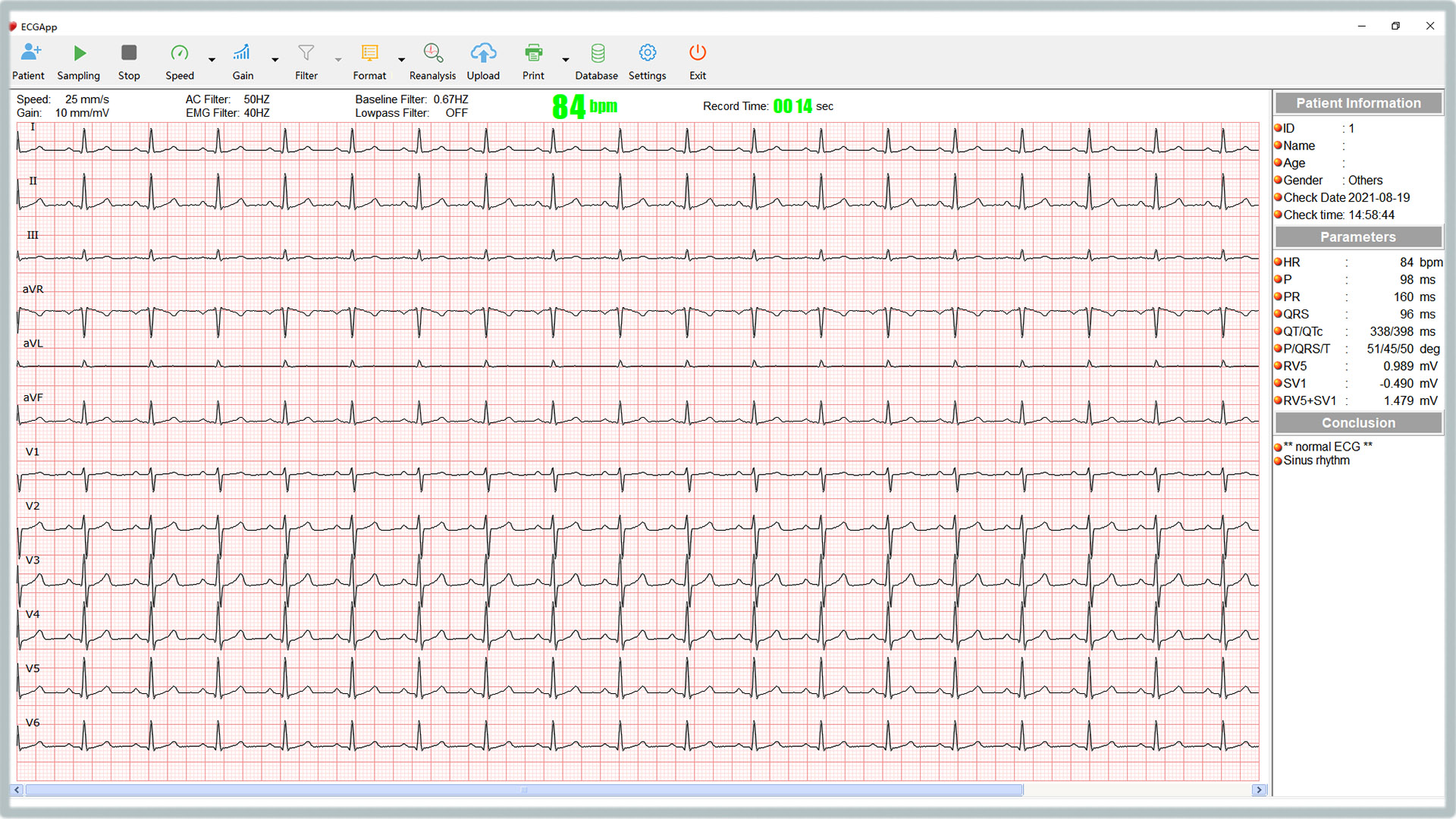
Task: Click the AC Filter 50HZ text
Action: point(227,99)
